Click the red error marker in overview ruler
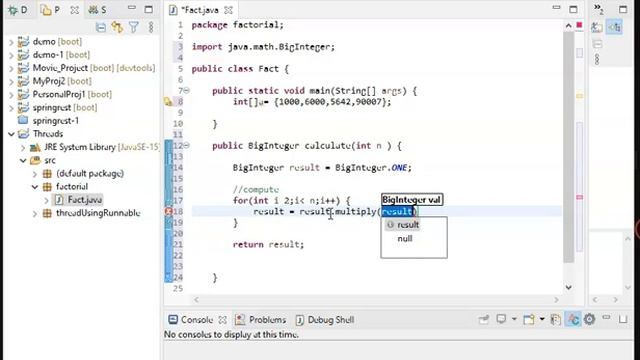The height and width of the screenshot is (360, 640). pos(580,198)
